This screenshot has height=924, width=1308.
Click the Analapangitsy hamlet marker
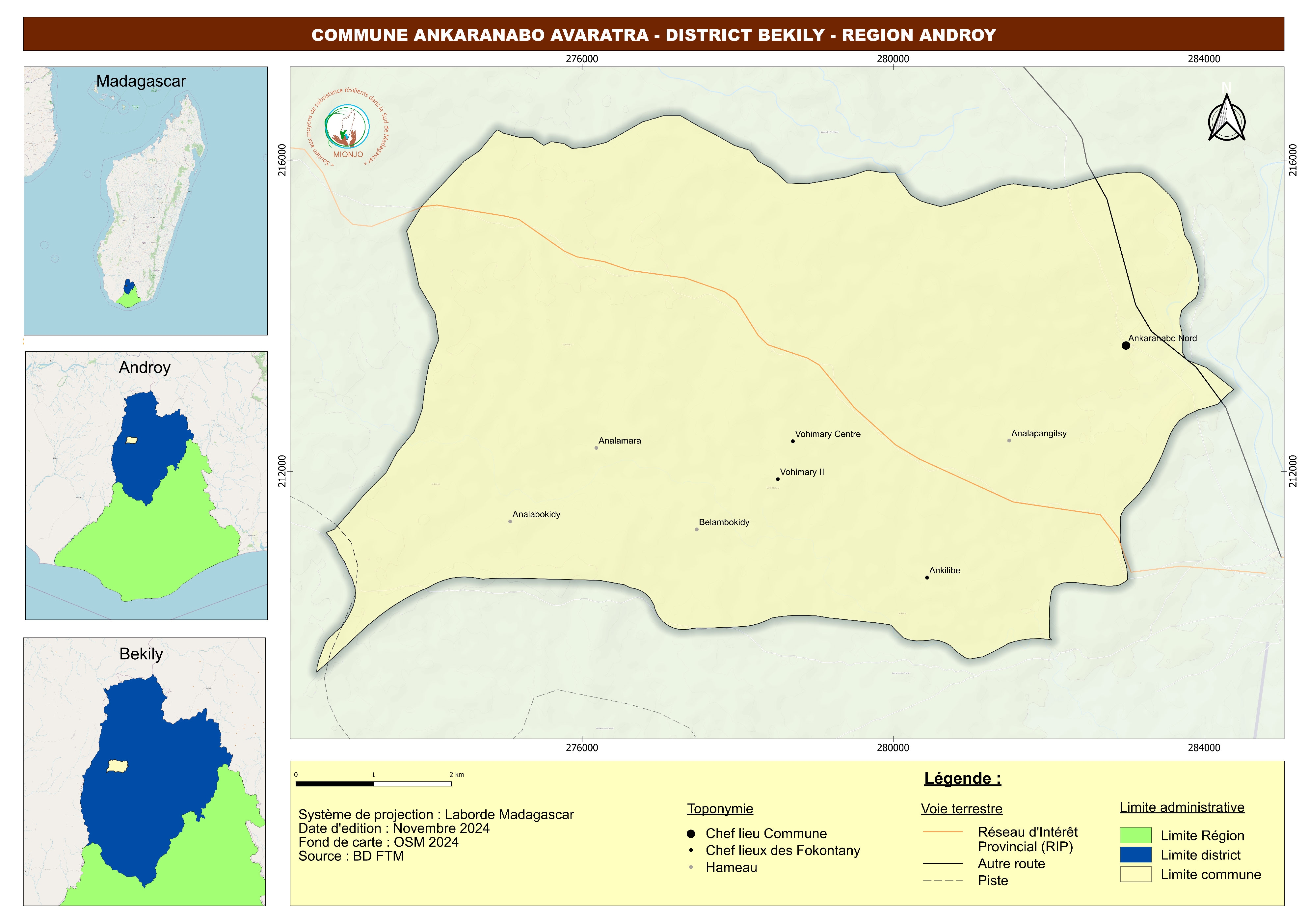pos(1009,440)
